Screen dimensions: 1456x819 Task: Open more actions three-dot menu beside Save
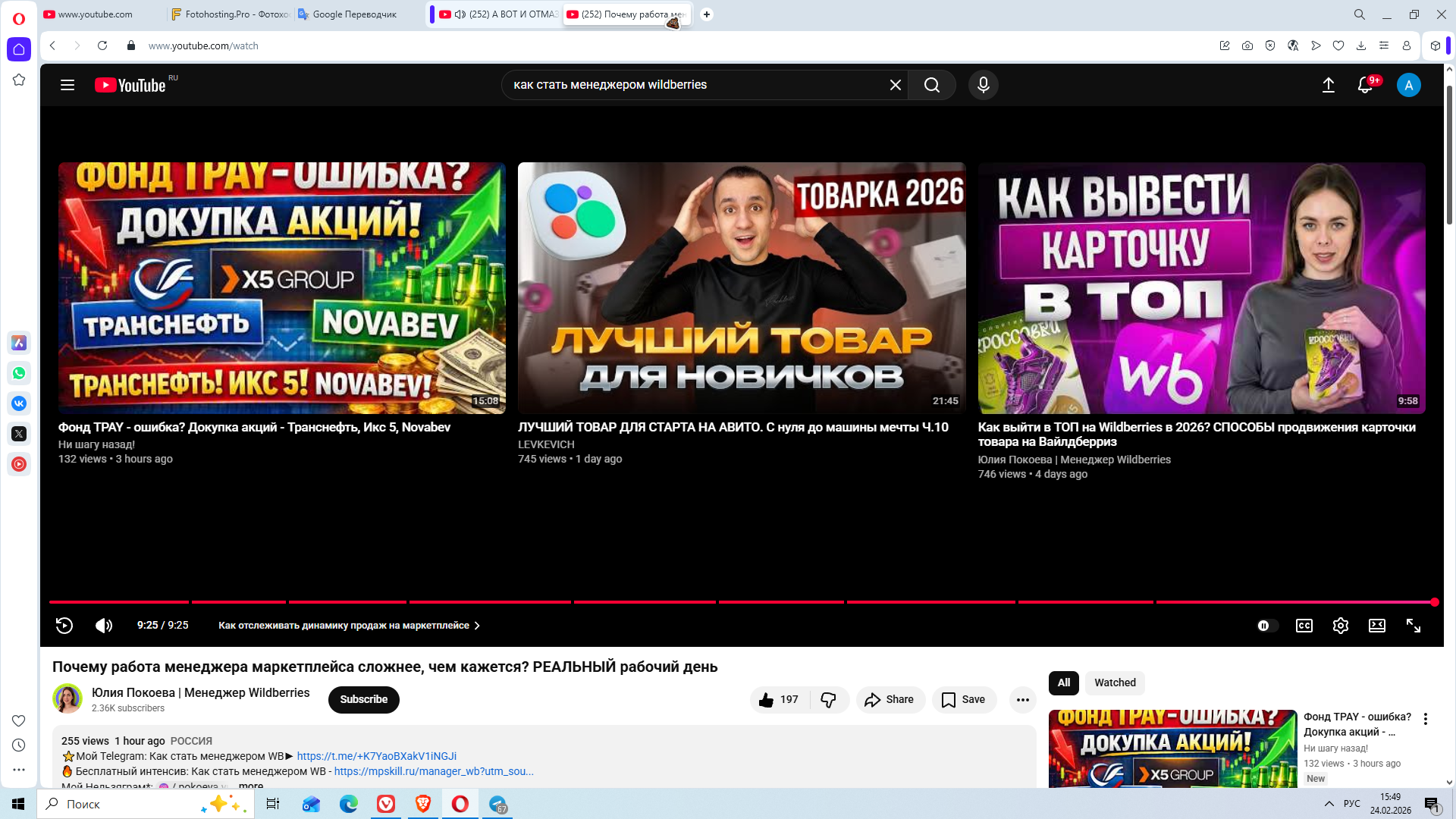1022,699
